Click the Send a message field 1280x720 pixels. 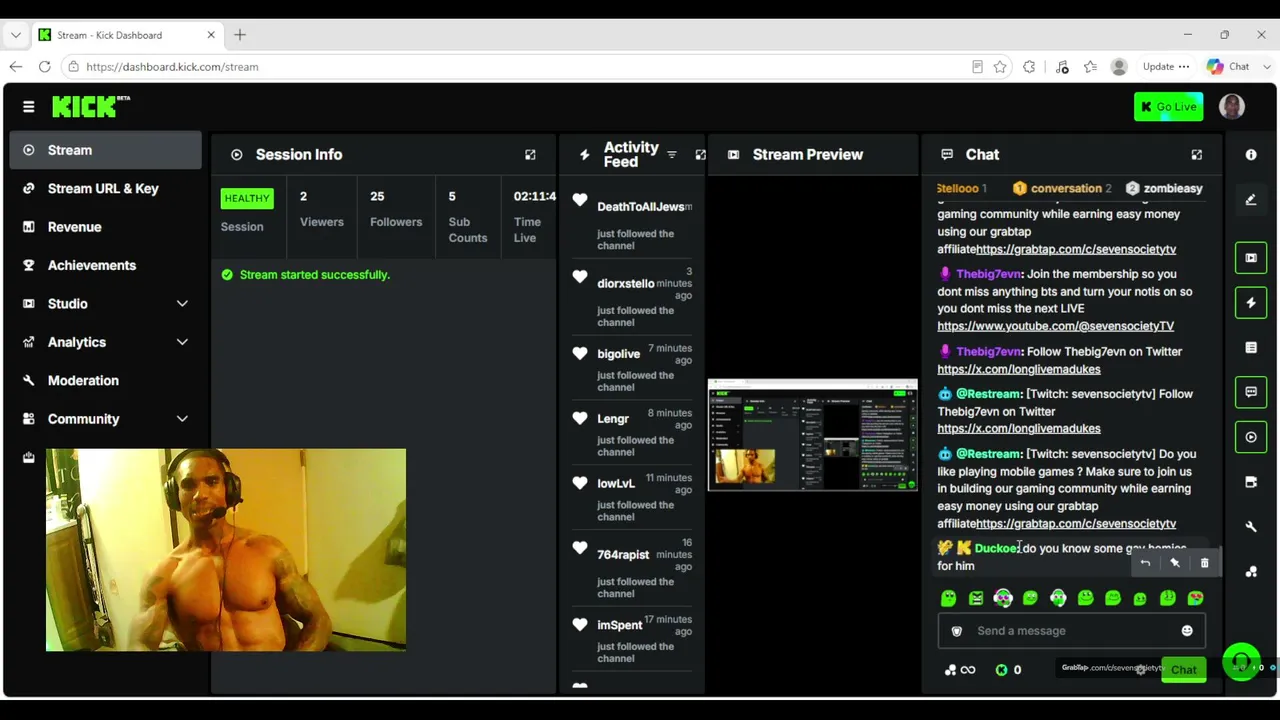coord(1071,631)
